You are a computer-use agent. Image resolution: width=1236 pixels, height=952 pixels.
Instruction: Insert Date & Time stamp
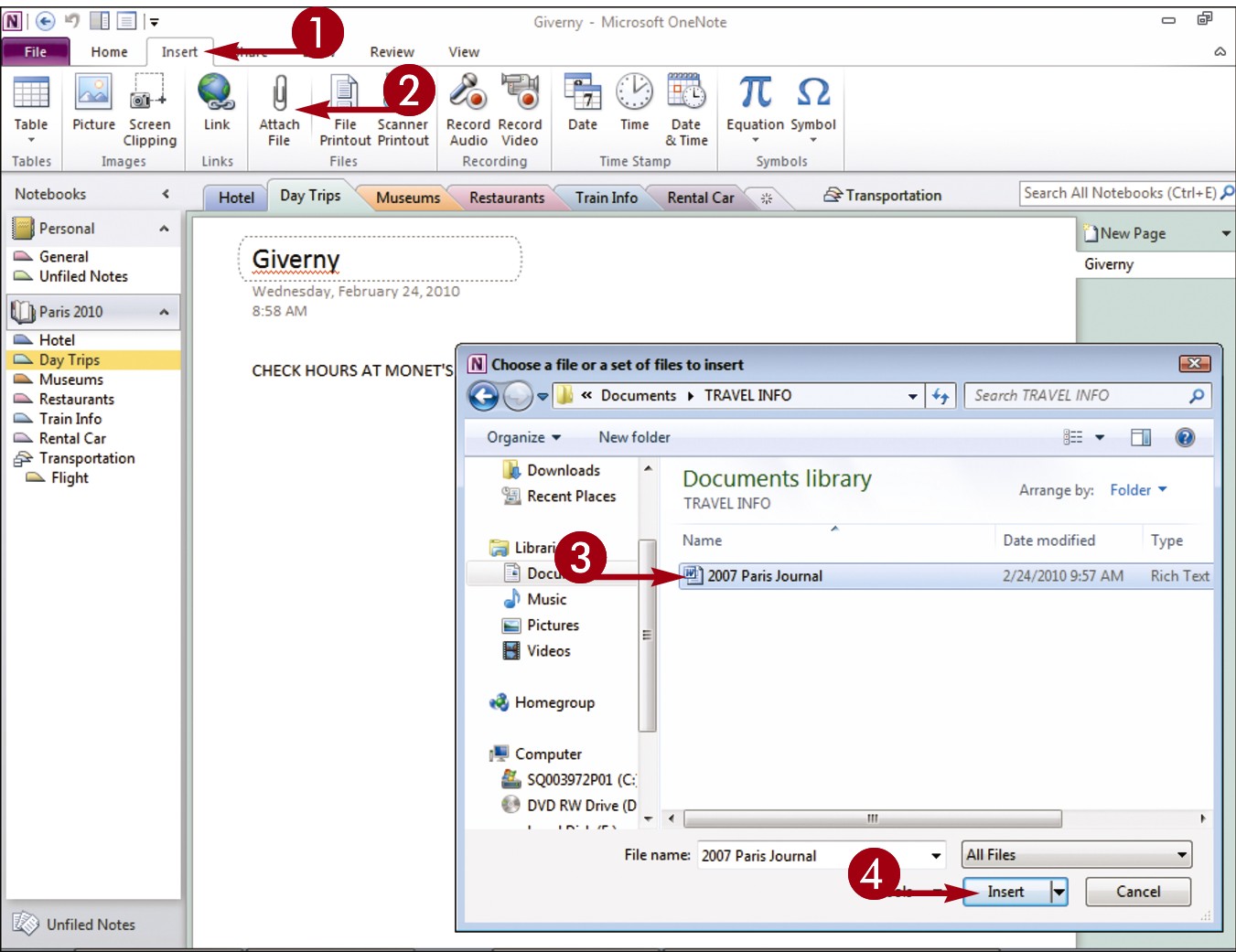[686, 110]
